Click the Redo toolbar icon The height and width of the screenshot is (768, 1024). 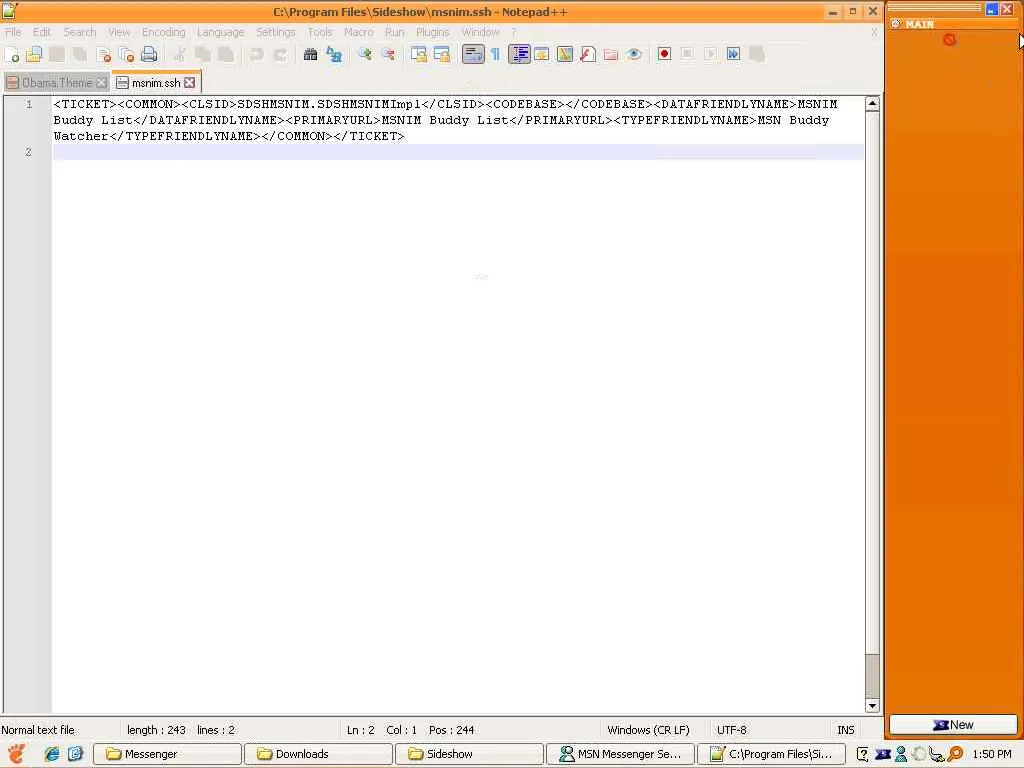pyautogui.click(x=280, y=54)
